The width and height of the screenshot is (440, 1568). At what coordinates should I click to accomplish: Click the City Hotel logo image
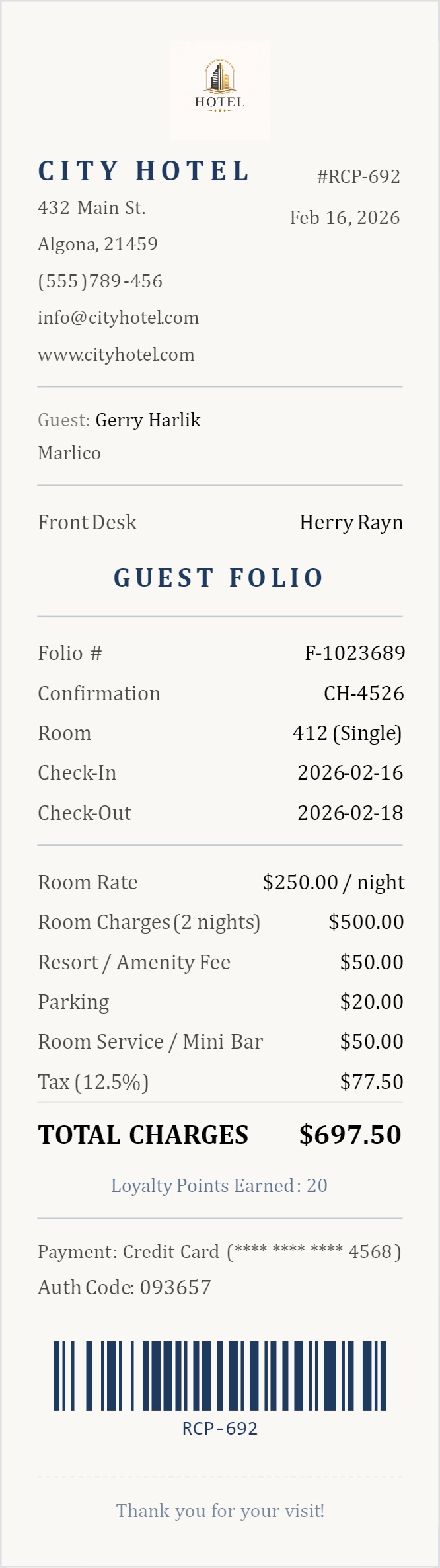click(220, 91)
